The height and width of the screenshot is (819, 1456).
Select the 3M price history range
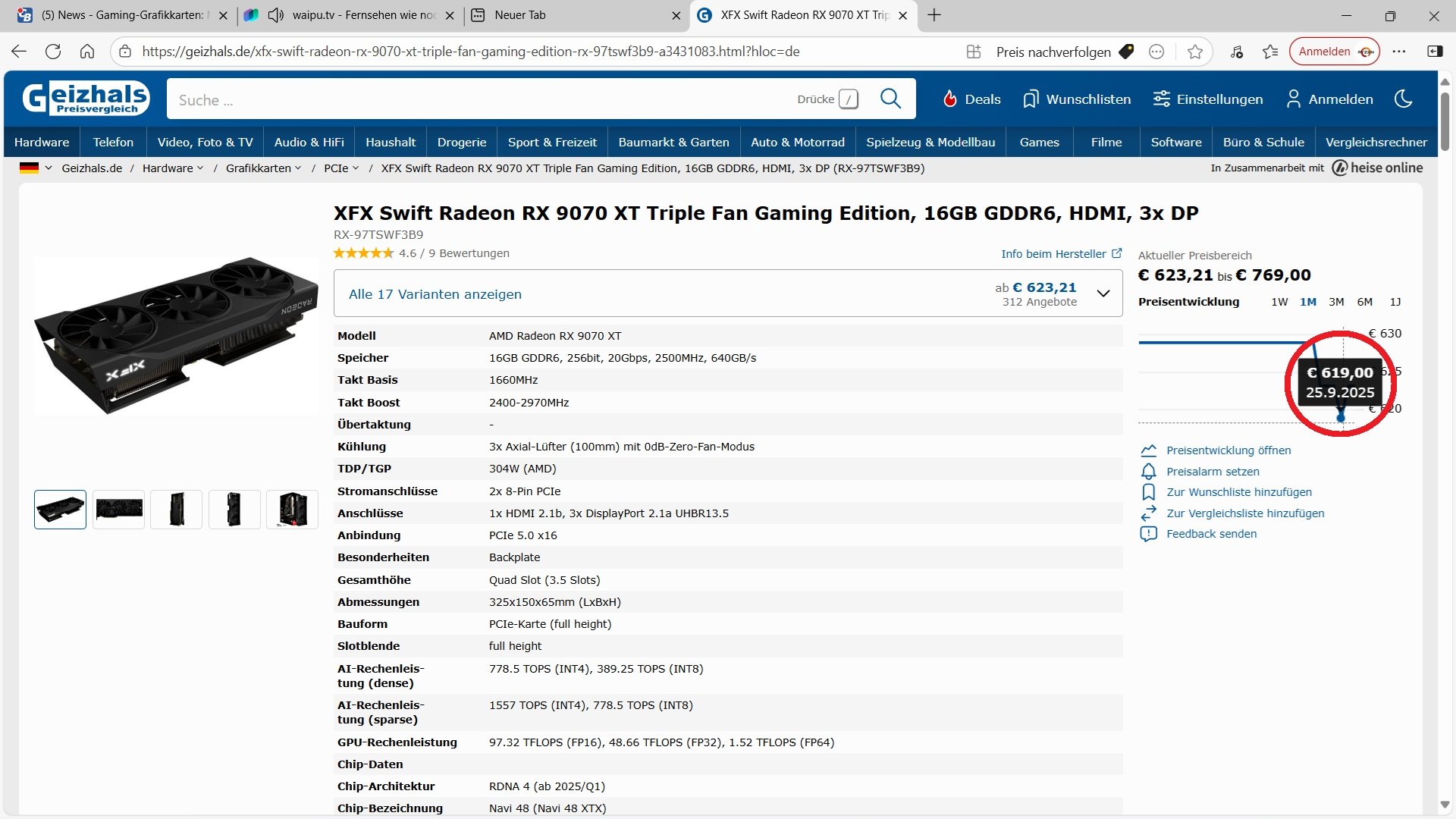(x=1336, y=302)
